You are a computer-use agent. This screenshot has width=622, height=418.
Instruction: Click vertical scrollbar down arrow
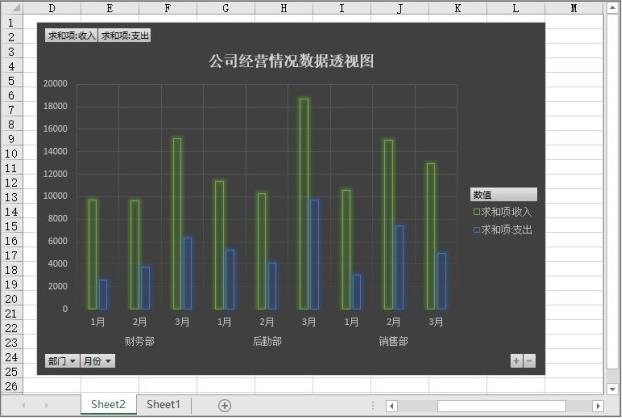click(x=612, y=389)
